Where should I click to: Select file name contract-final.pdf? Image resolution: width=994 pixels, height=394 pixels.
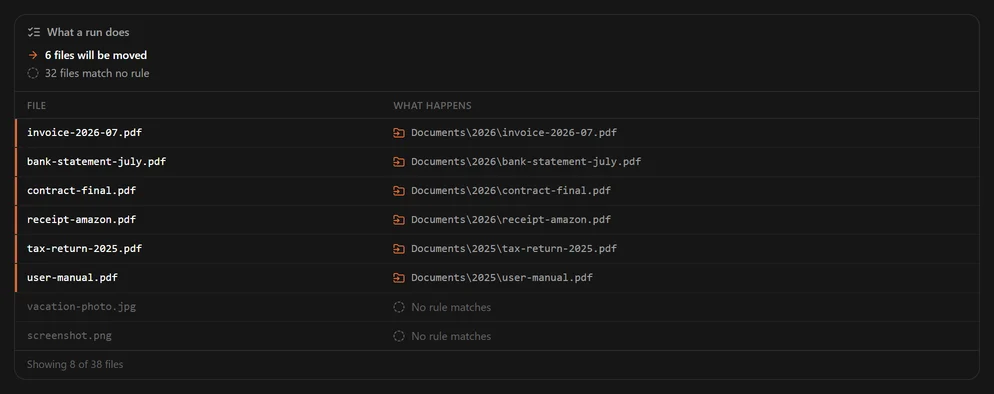[x=81, y=191]
